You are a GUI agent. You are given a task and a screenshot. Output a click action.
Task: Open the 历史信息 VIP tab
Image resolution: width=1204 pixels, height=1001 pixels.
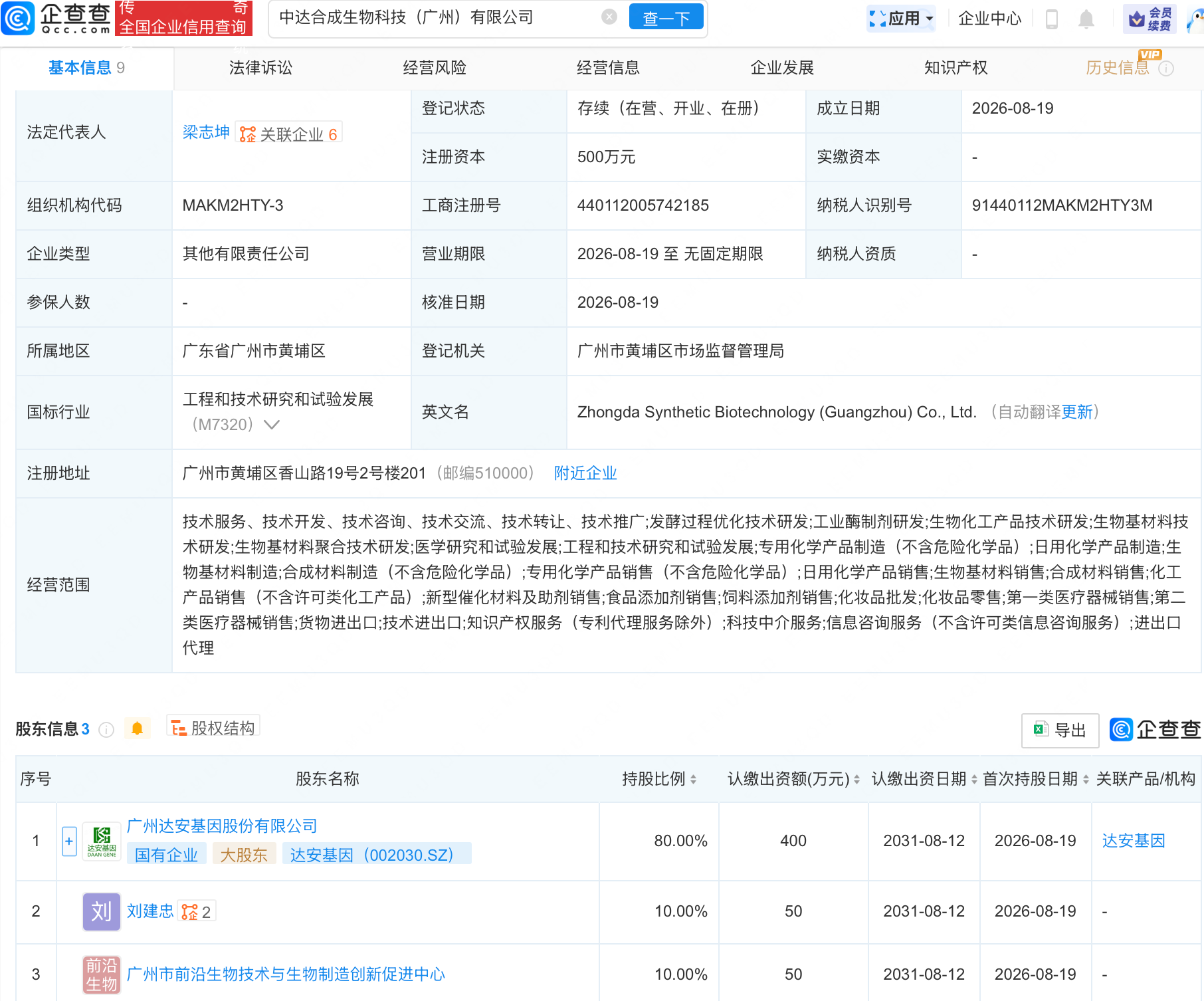pos(1118,68)
